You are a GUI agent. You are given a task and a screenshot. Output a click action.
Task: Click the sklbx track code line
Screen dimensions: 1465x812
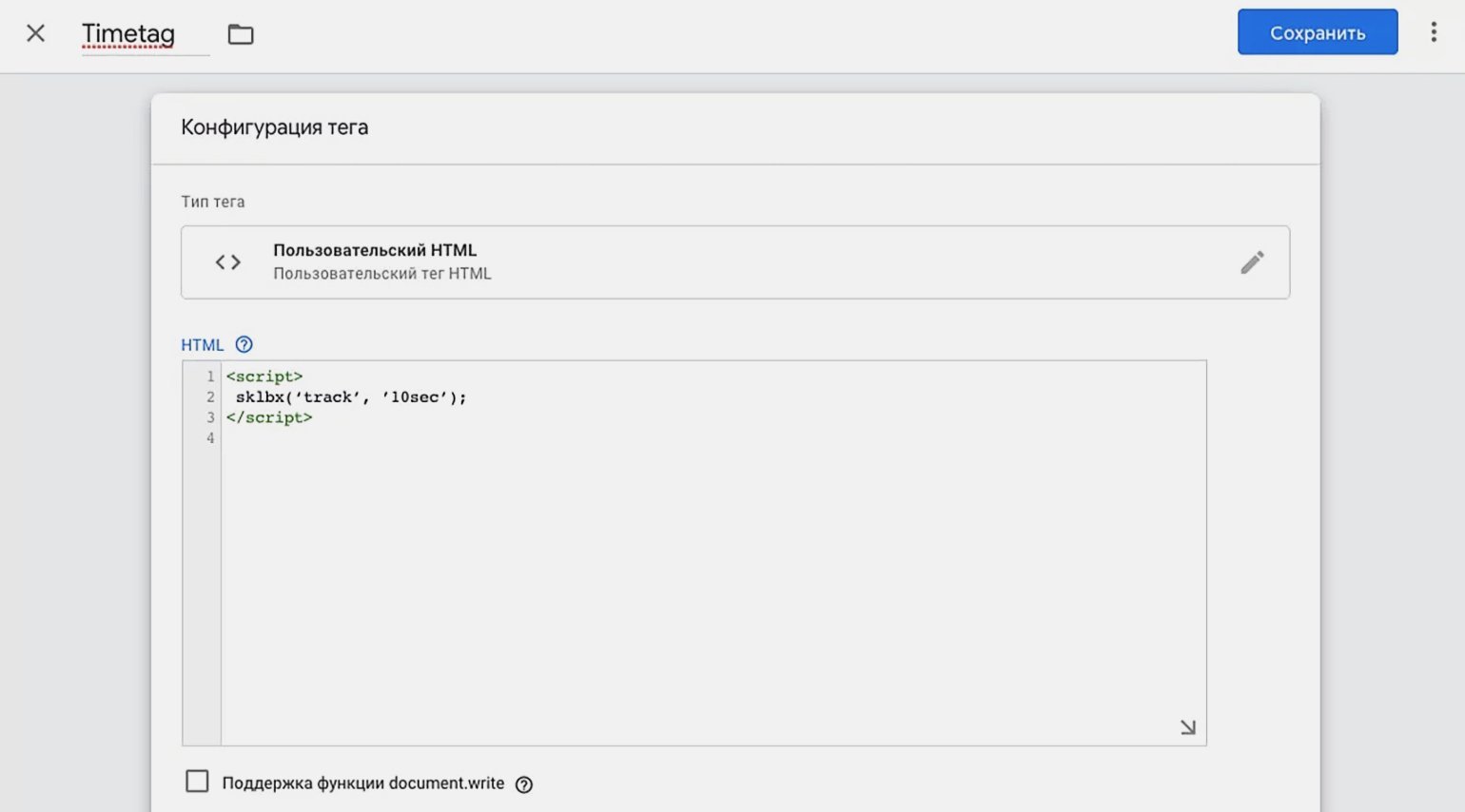click(351, 397)
